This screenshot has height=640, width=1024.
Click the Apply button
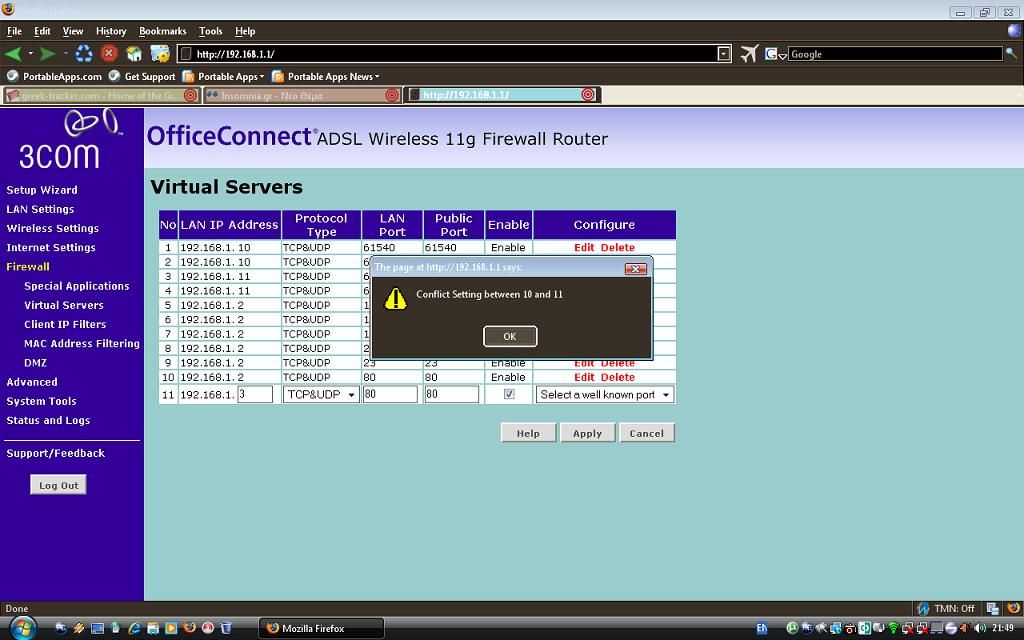tap(587, 433)
